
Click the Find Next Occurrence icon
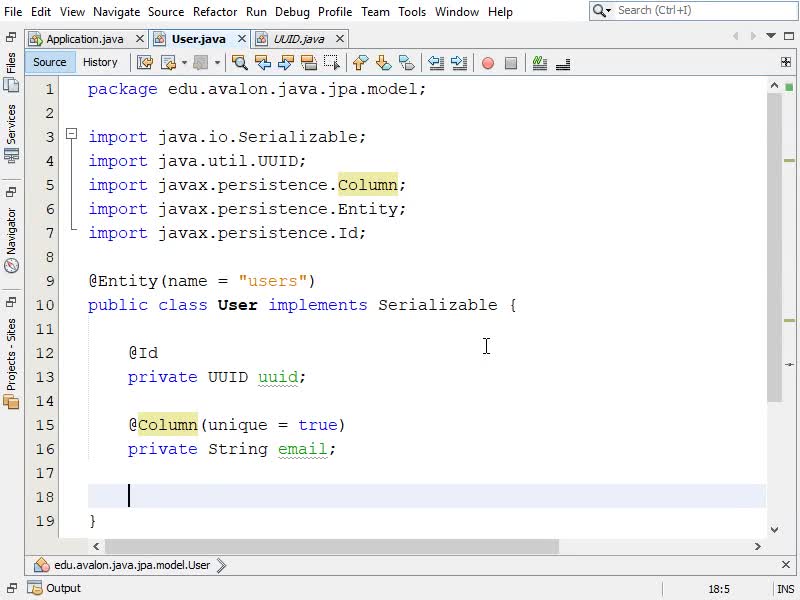(x=286, y=63)
